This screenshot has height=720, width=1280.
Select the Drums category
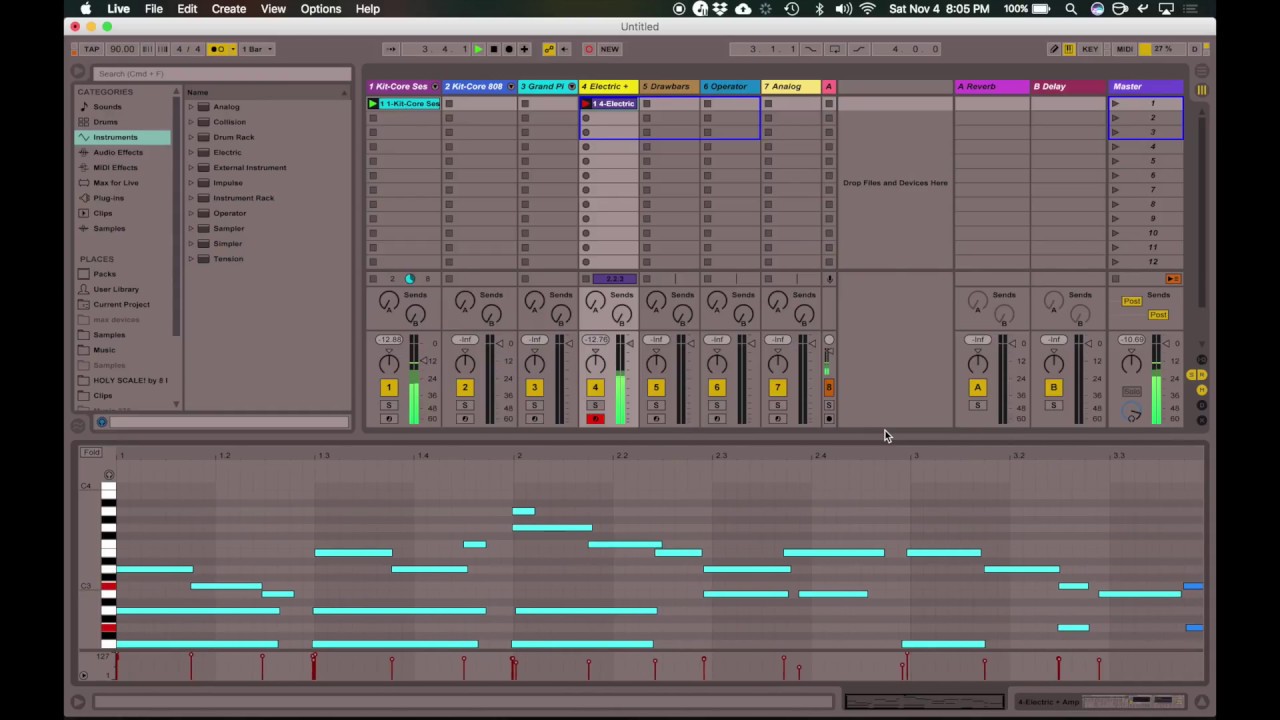105,122
